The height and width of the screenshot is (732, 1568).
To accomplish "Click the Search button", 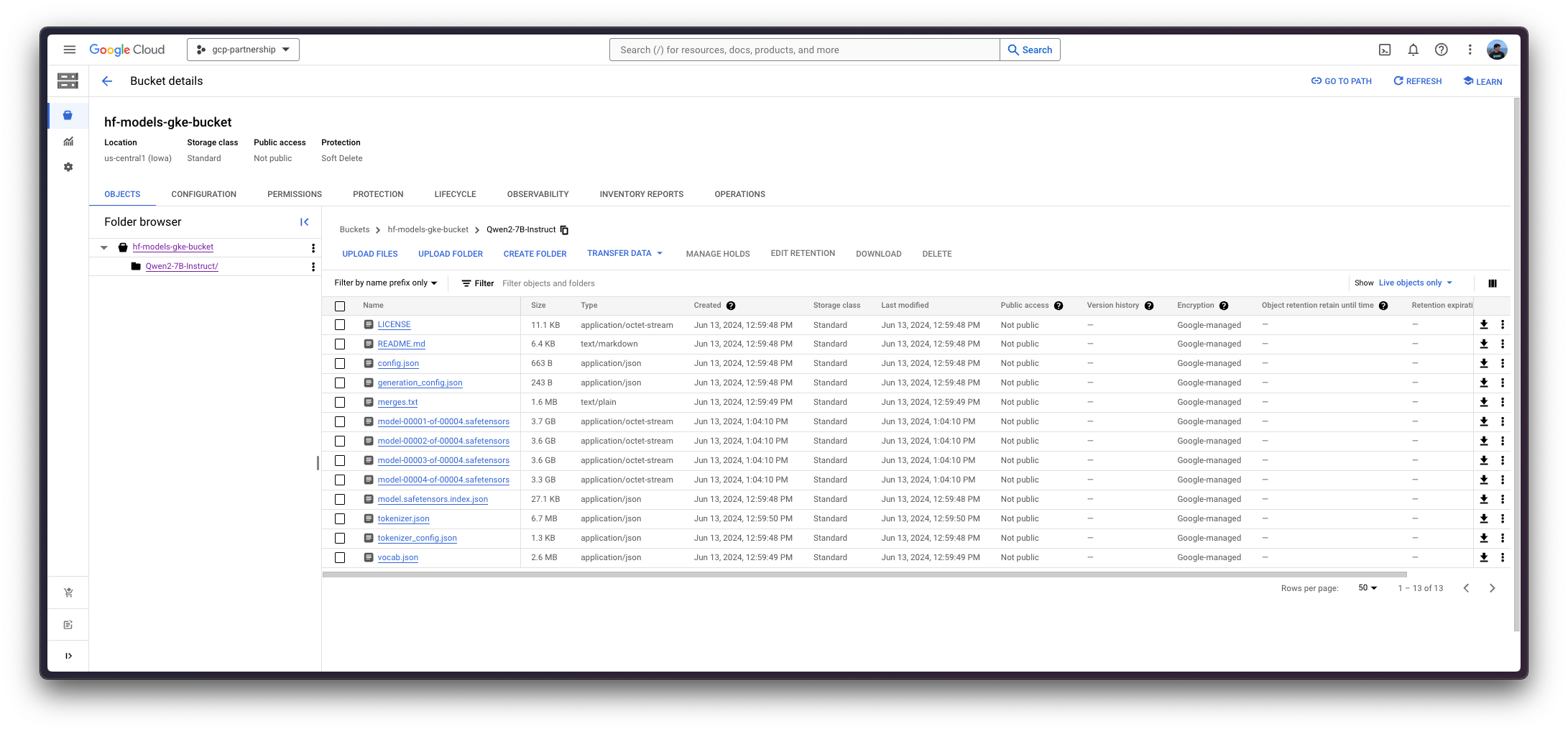I will [x=1030, y=50].
